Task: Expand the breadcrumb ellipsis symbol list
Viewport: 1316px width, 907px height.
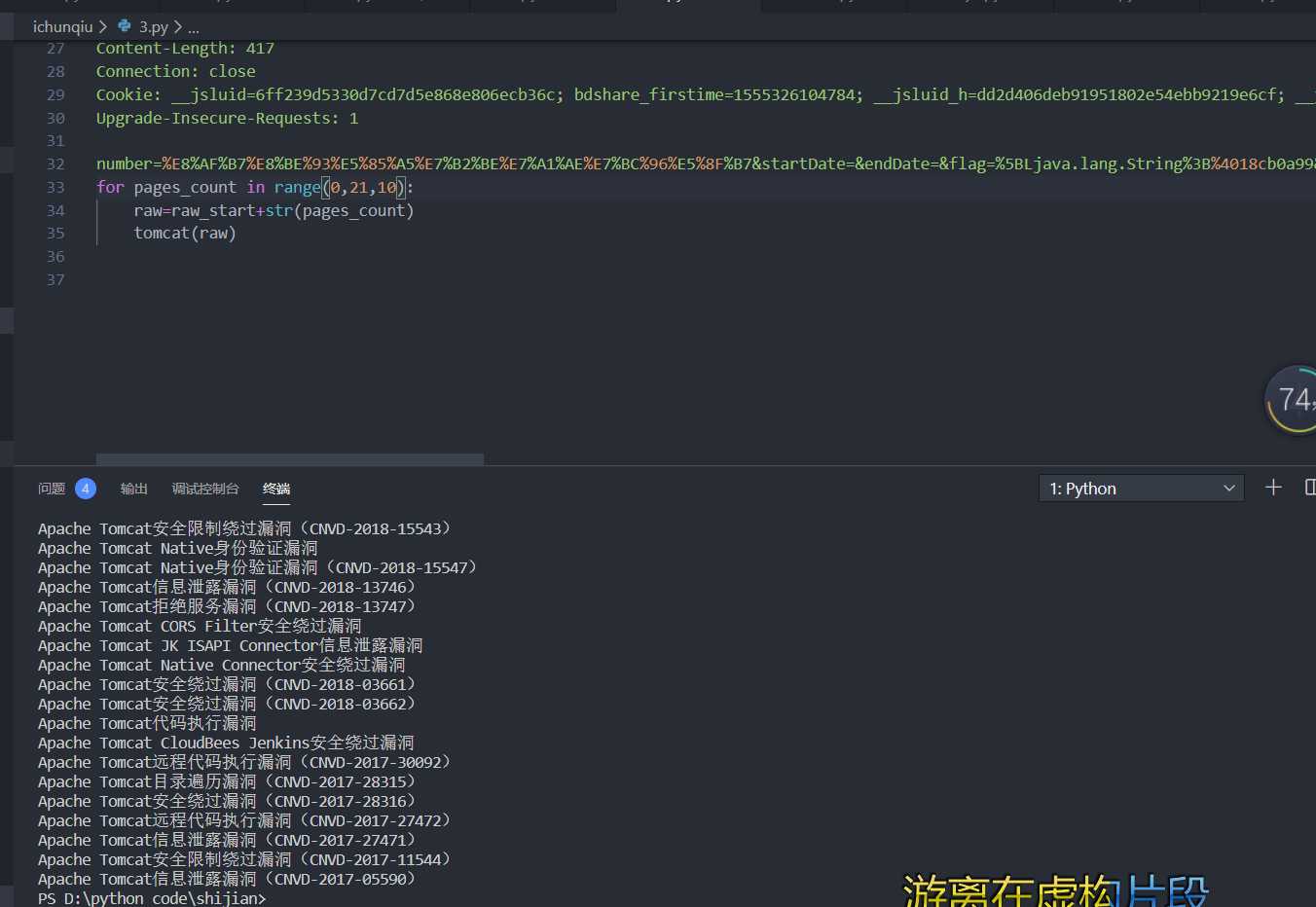Action: pos(193,27)
